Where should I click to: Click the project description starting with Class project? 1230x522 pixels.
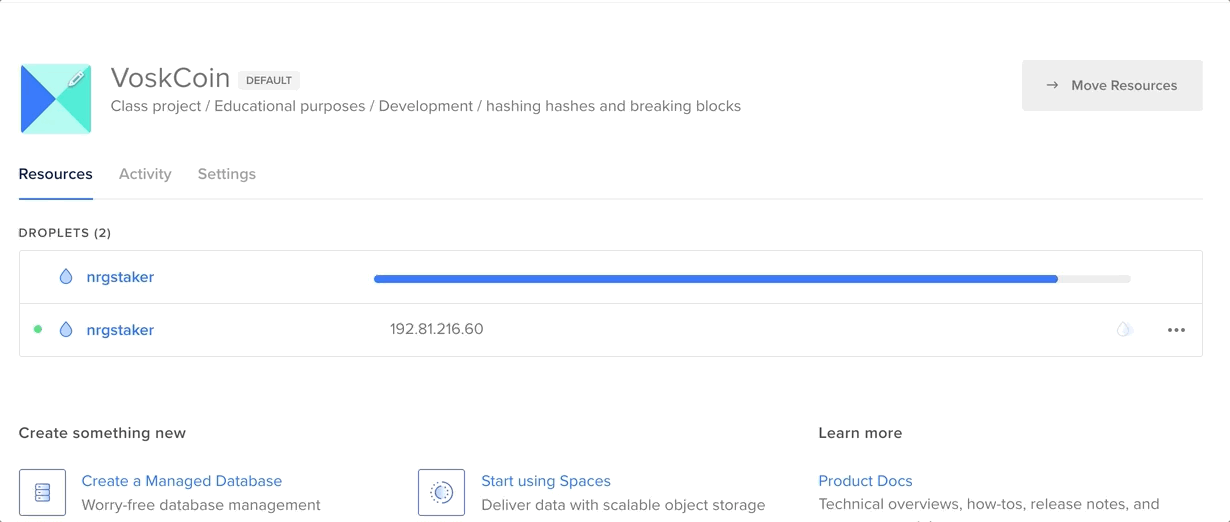426,106
